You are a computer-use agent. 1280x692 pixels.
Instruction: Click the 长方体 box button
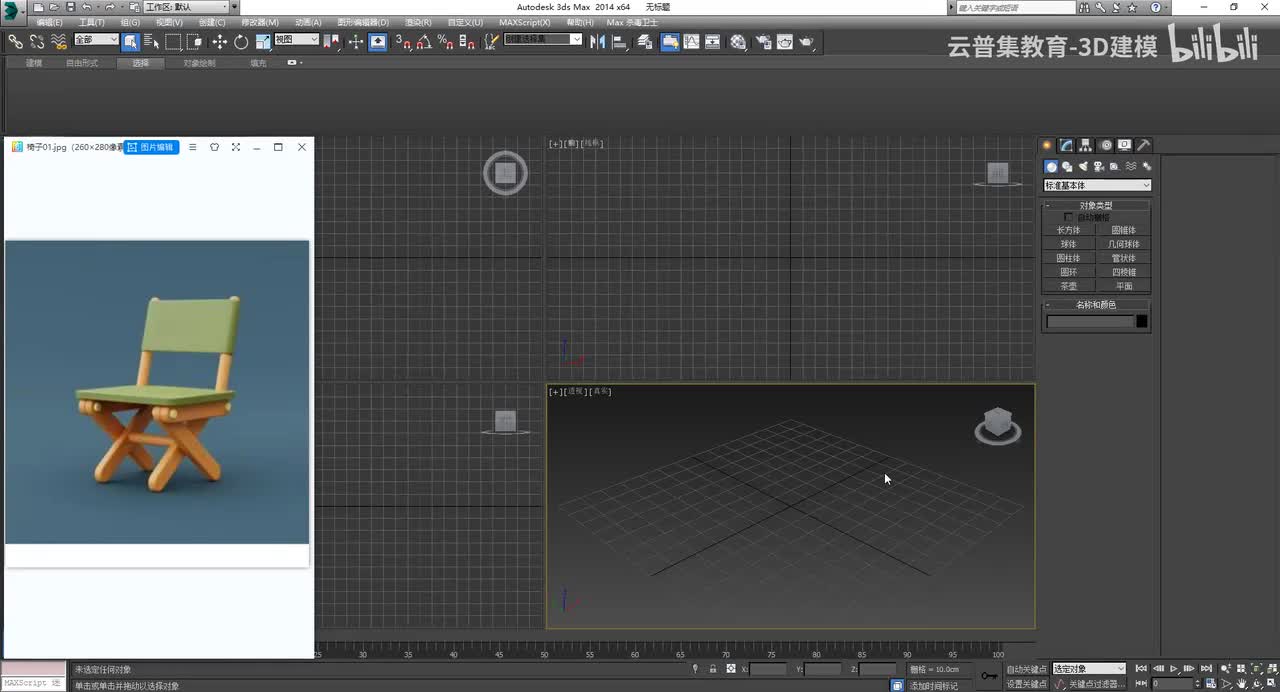click(x=1068, y=230)
